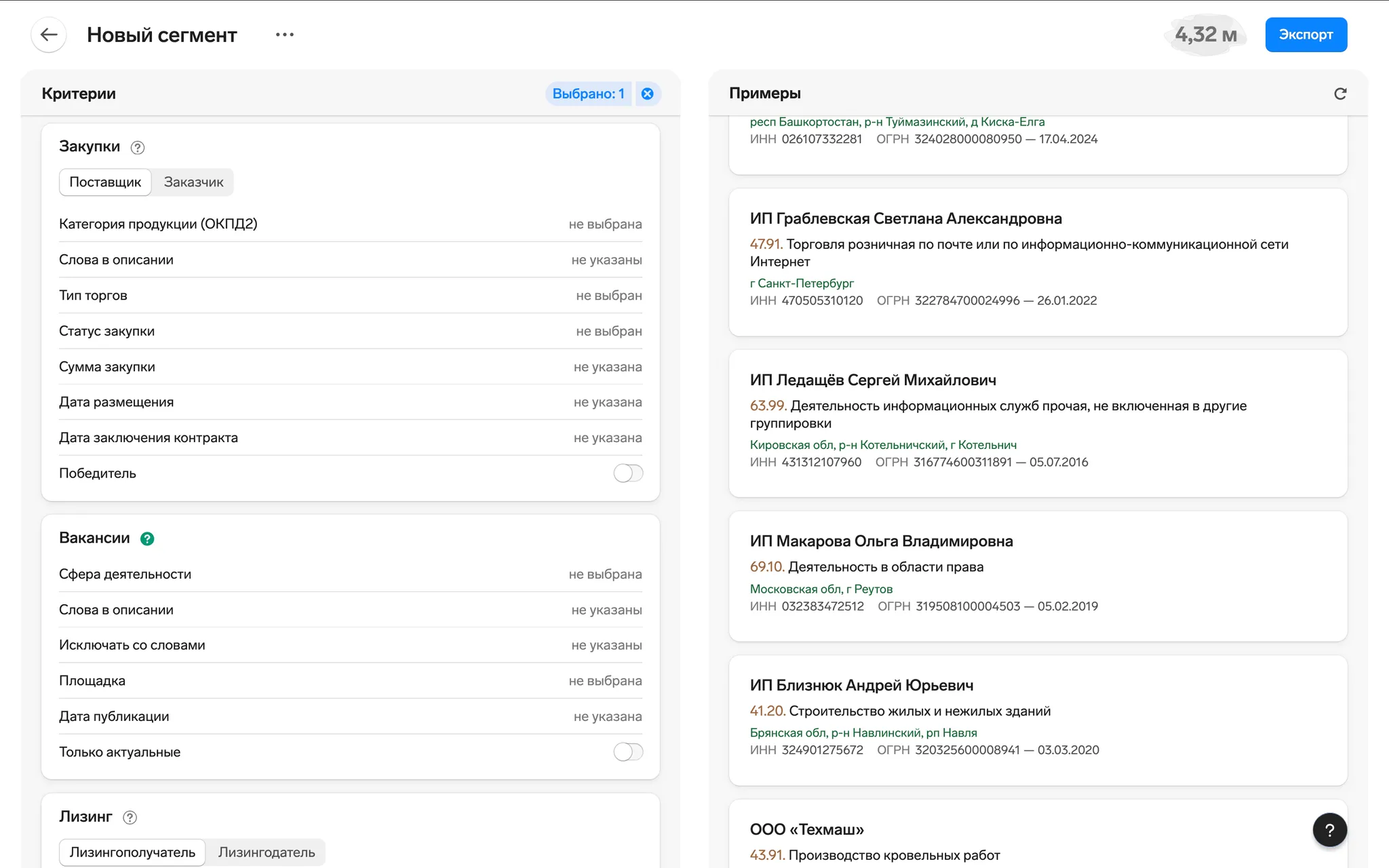Click ИНН 026107332281 value
The image size is (1389, 868).
point(821,139)
